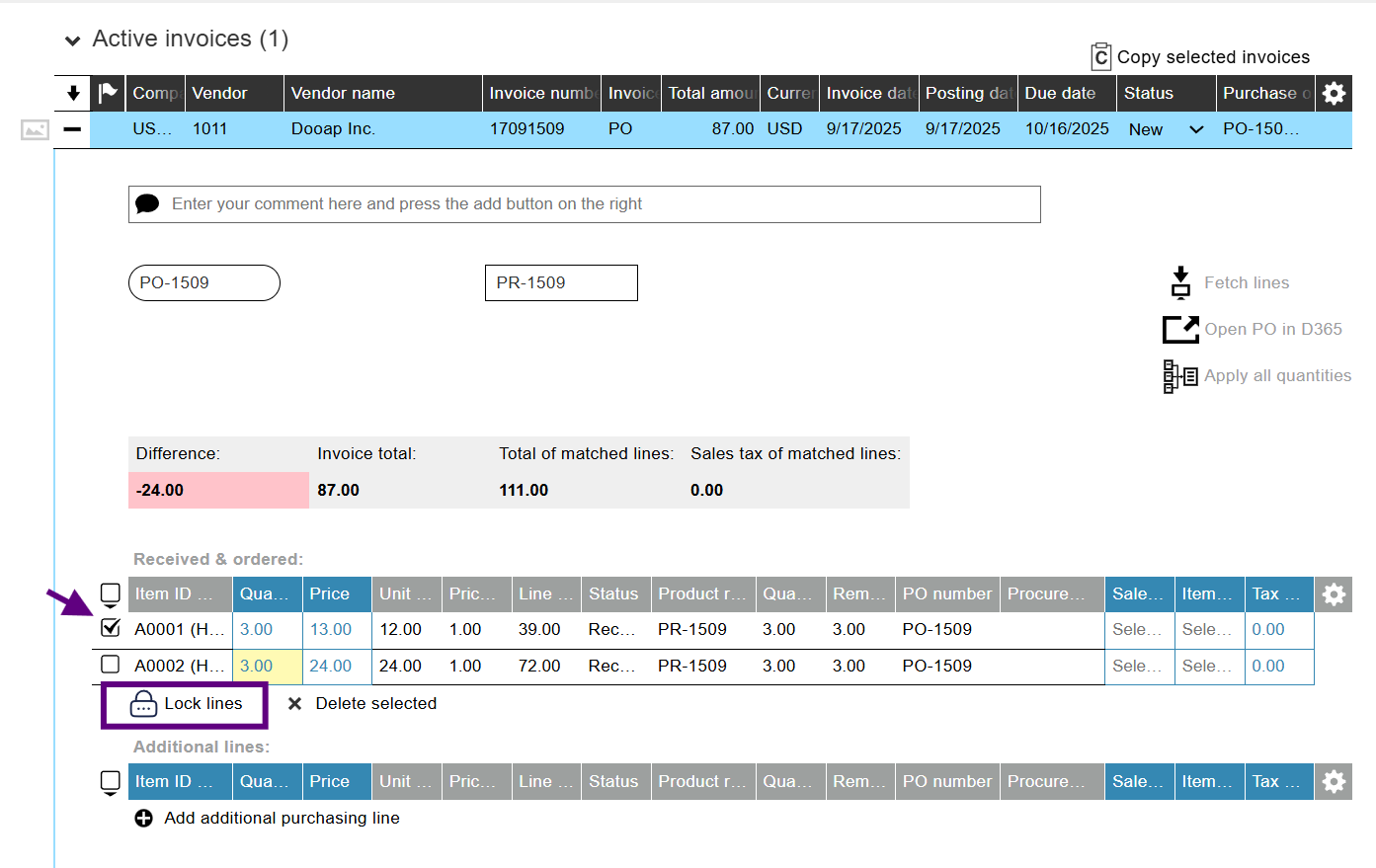
Task: Click the invoice image thumbnail icon
Action: click(x=35, y=129)
